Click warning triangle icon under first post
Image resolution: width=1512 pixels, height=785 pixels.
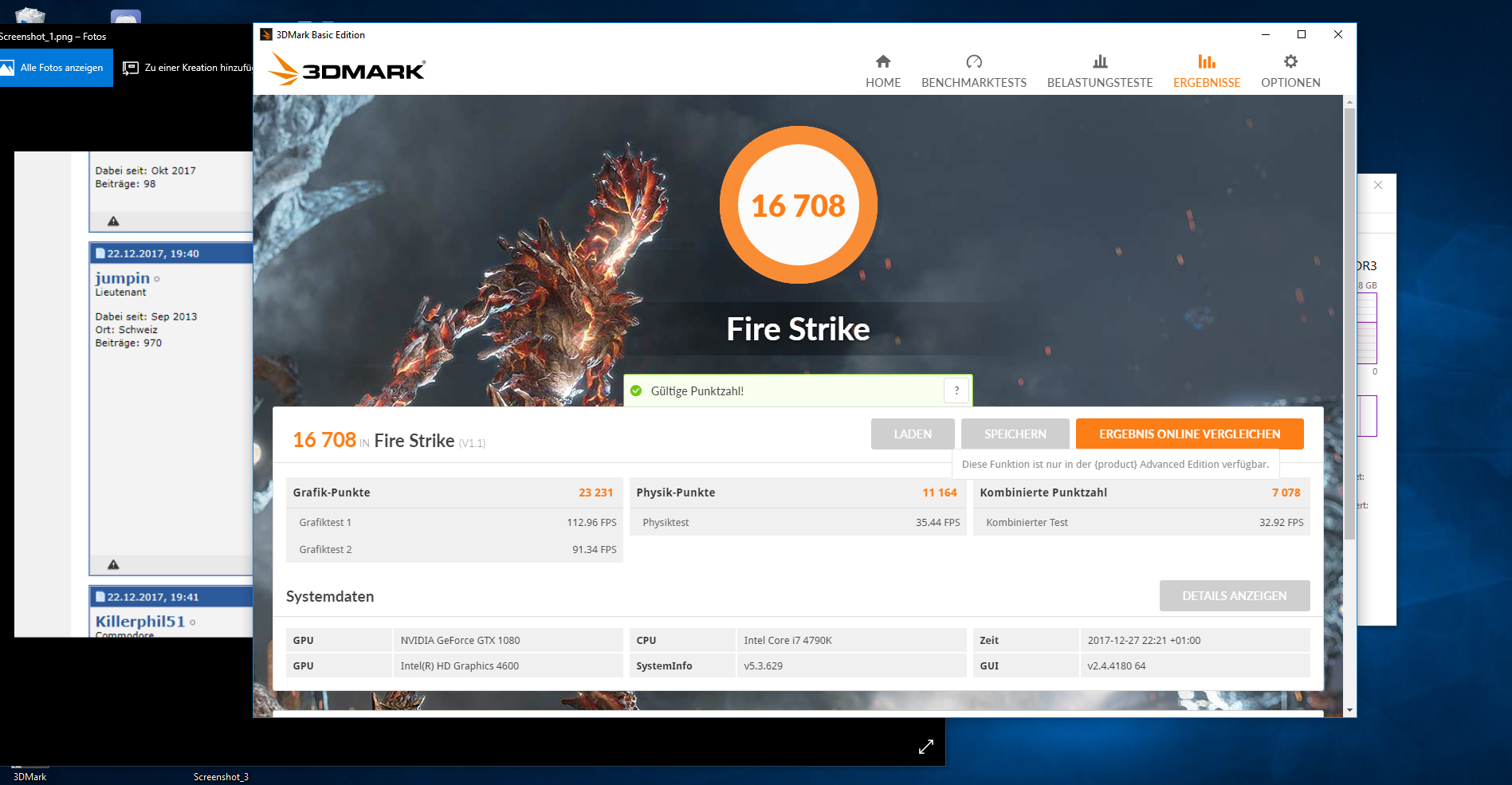113,221
